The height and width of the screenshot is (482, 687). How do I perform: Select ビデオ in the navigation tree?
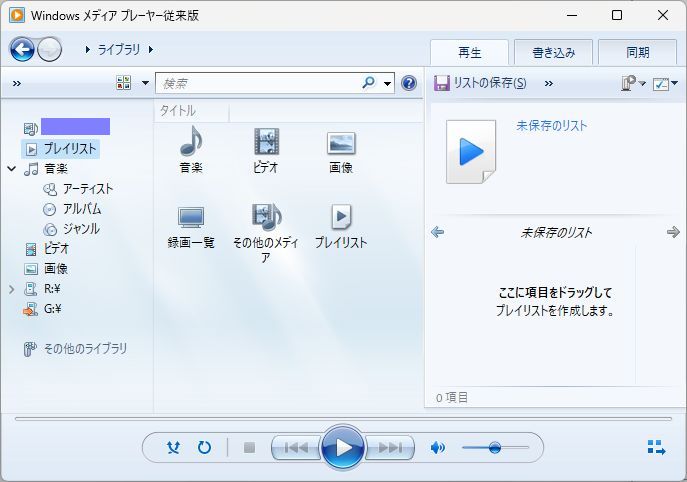coord(56,249)
